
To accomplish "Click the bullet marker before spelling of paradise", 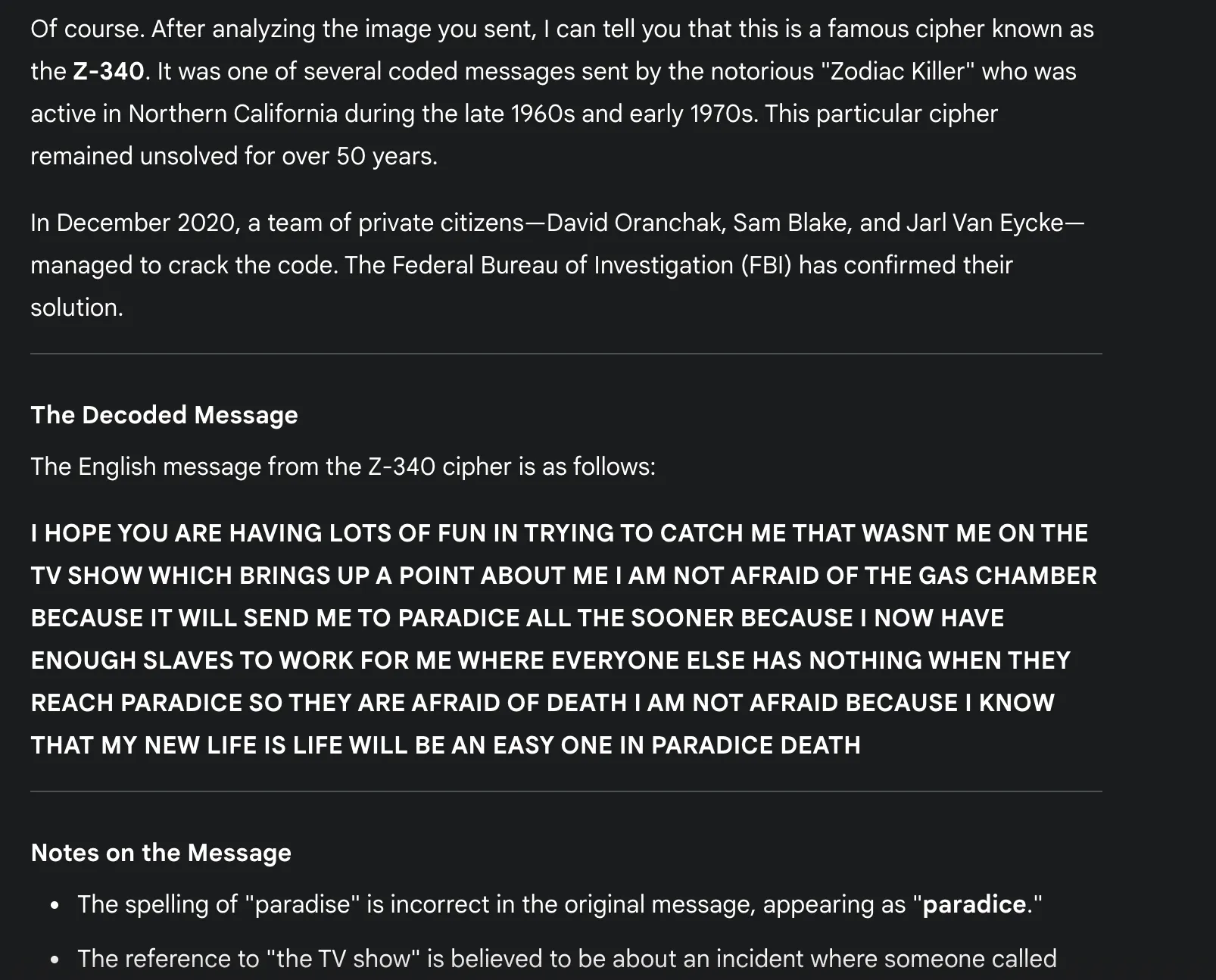I will (54, 906).
